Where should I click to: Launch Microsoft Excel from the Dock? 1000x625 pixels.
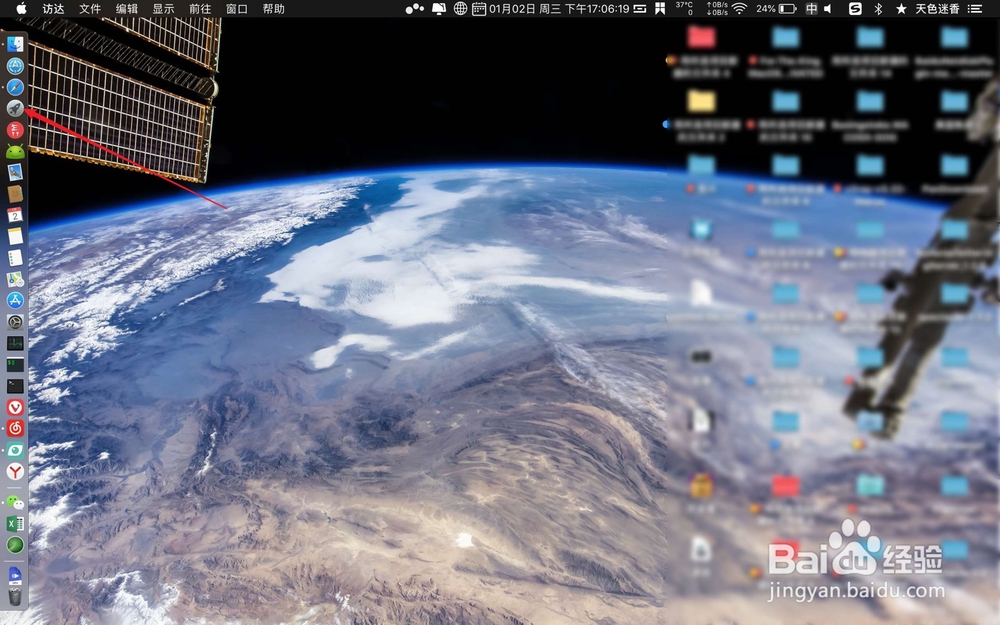click(x=15, y=524)
